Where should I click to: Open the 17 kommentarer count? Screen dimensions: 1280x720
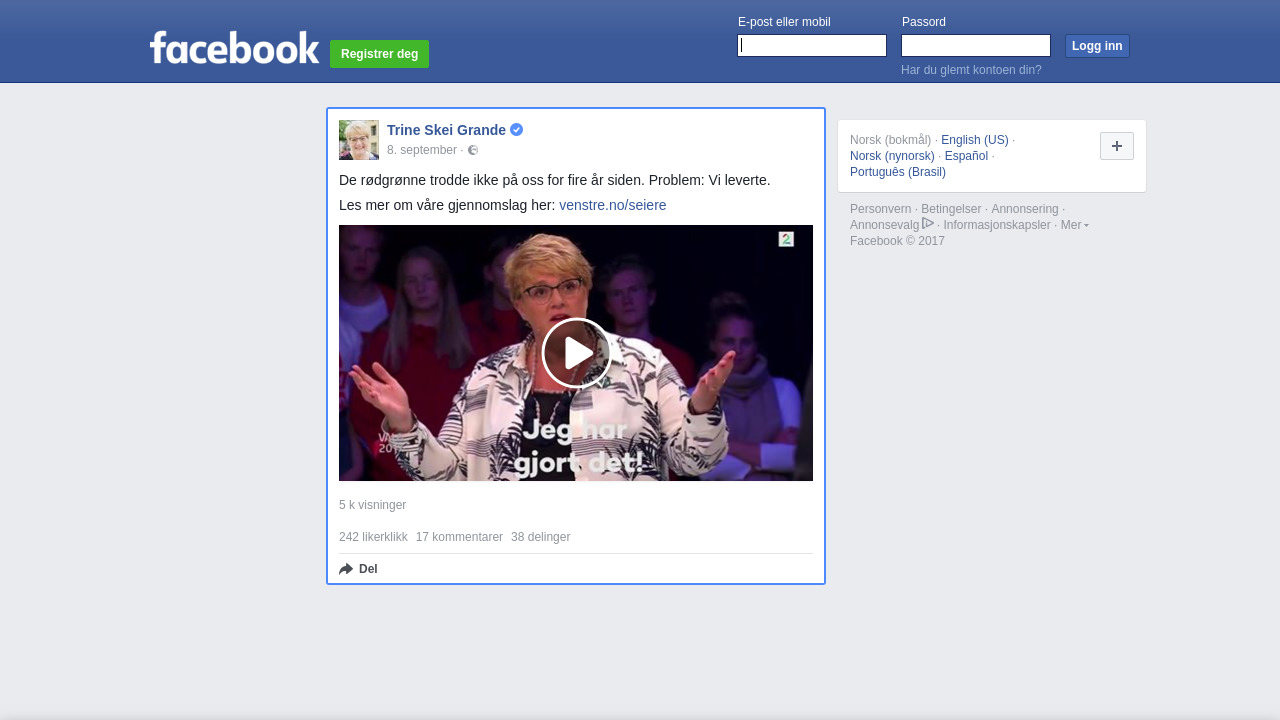459,537
